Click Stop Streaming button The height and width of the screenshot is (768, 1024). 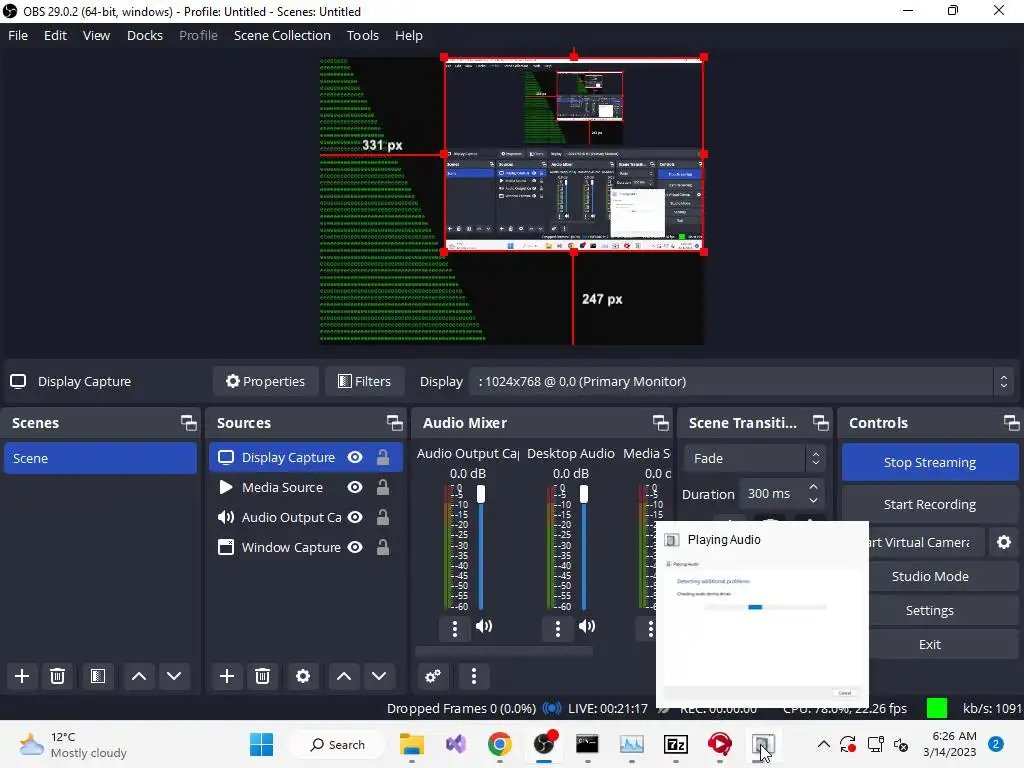coord(929,462)
